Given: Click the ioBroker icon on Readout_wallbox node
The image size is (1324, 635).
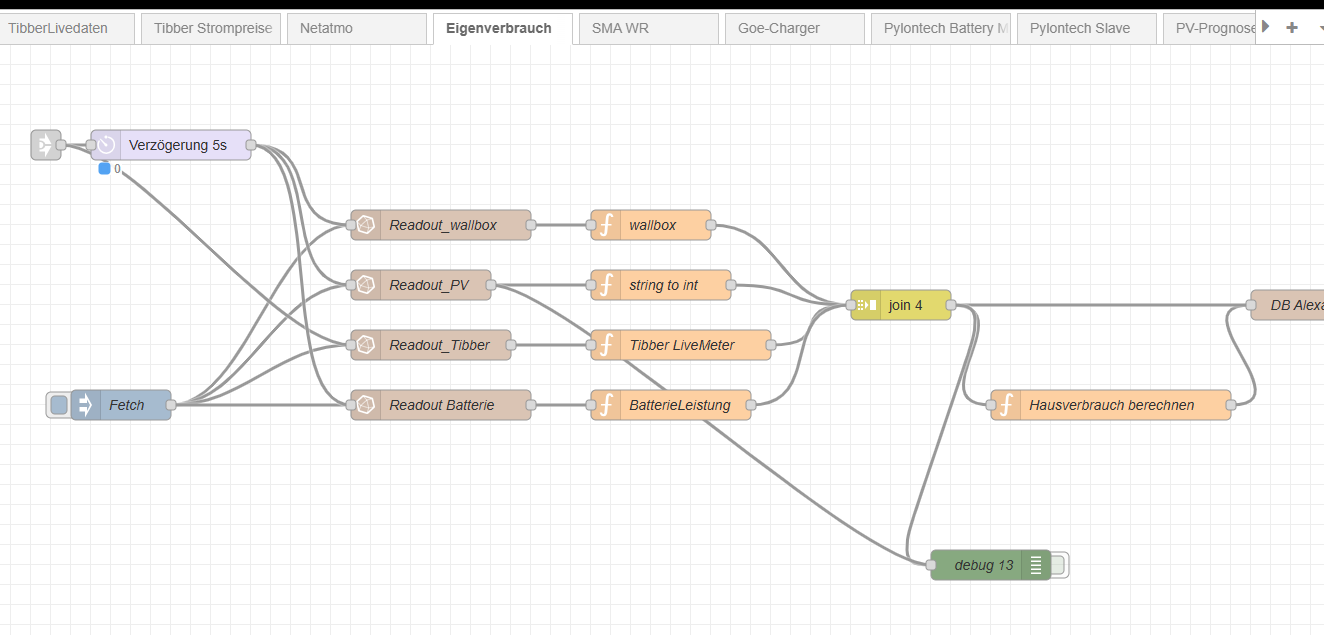Looking at the screenshot, I should pos(366,225).
